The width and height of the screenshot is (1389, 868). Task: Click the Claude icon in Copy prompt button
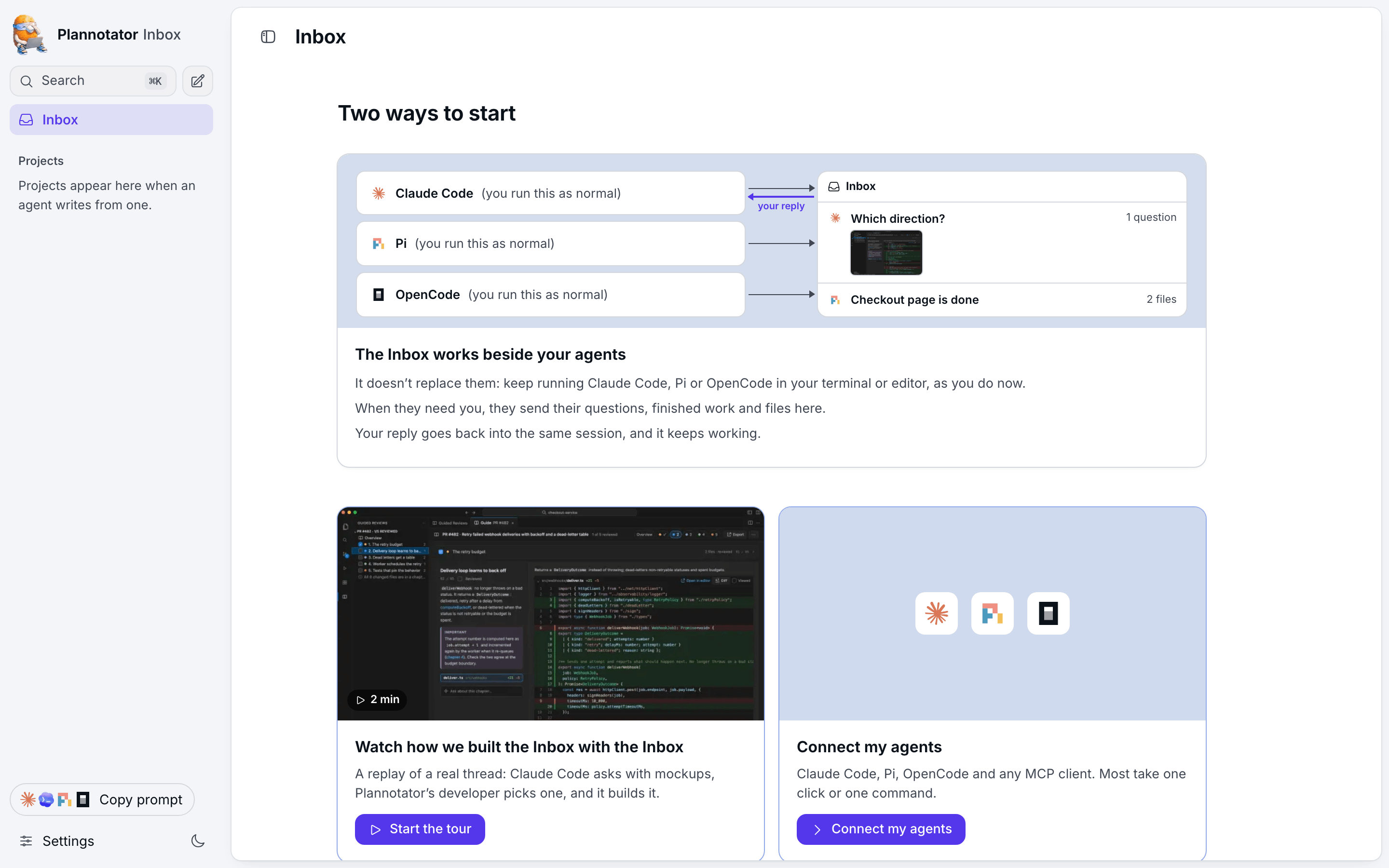[27, 799]
